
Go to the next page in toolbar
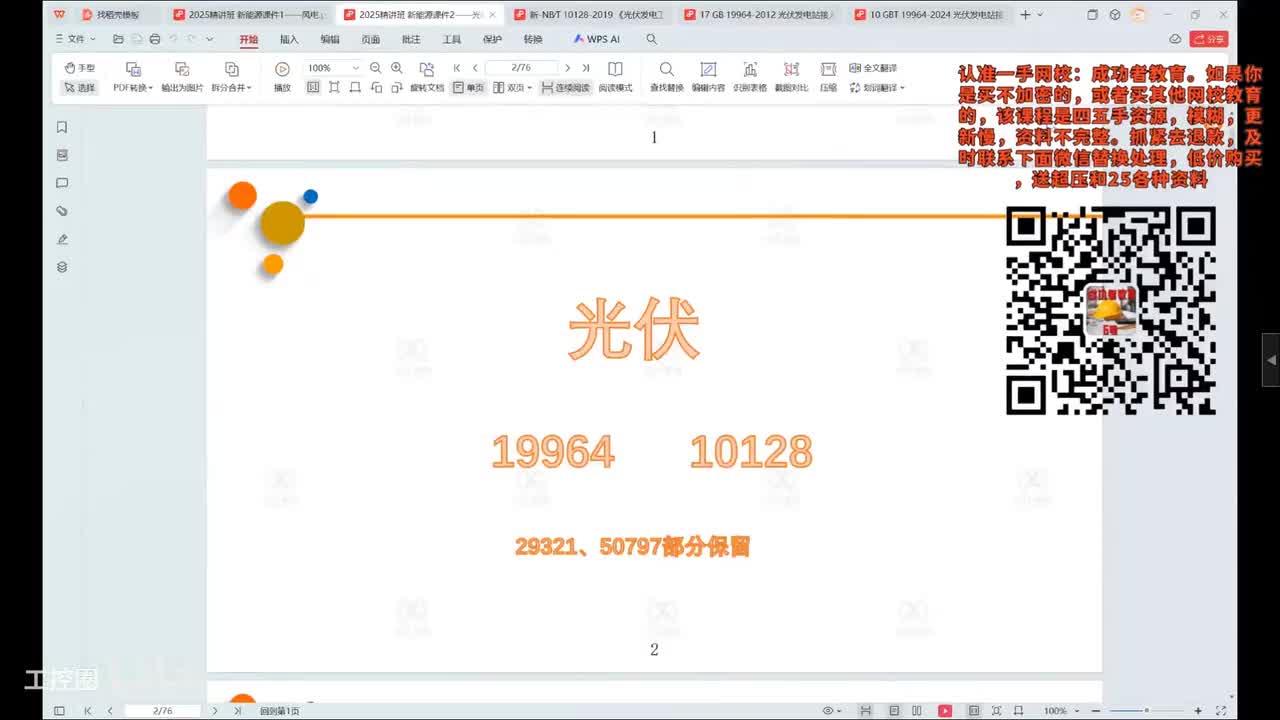(x=567, y=68)
